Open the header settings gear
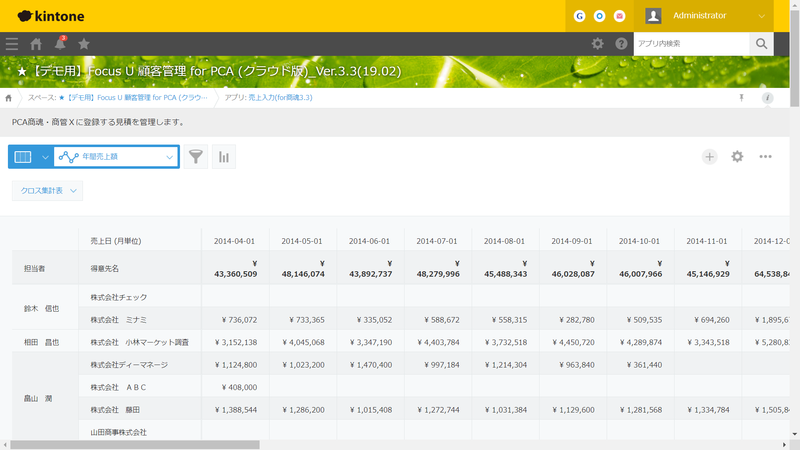Screen dimensions: 800x450 [597, 44]
